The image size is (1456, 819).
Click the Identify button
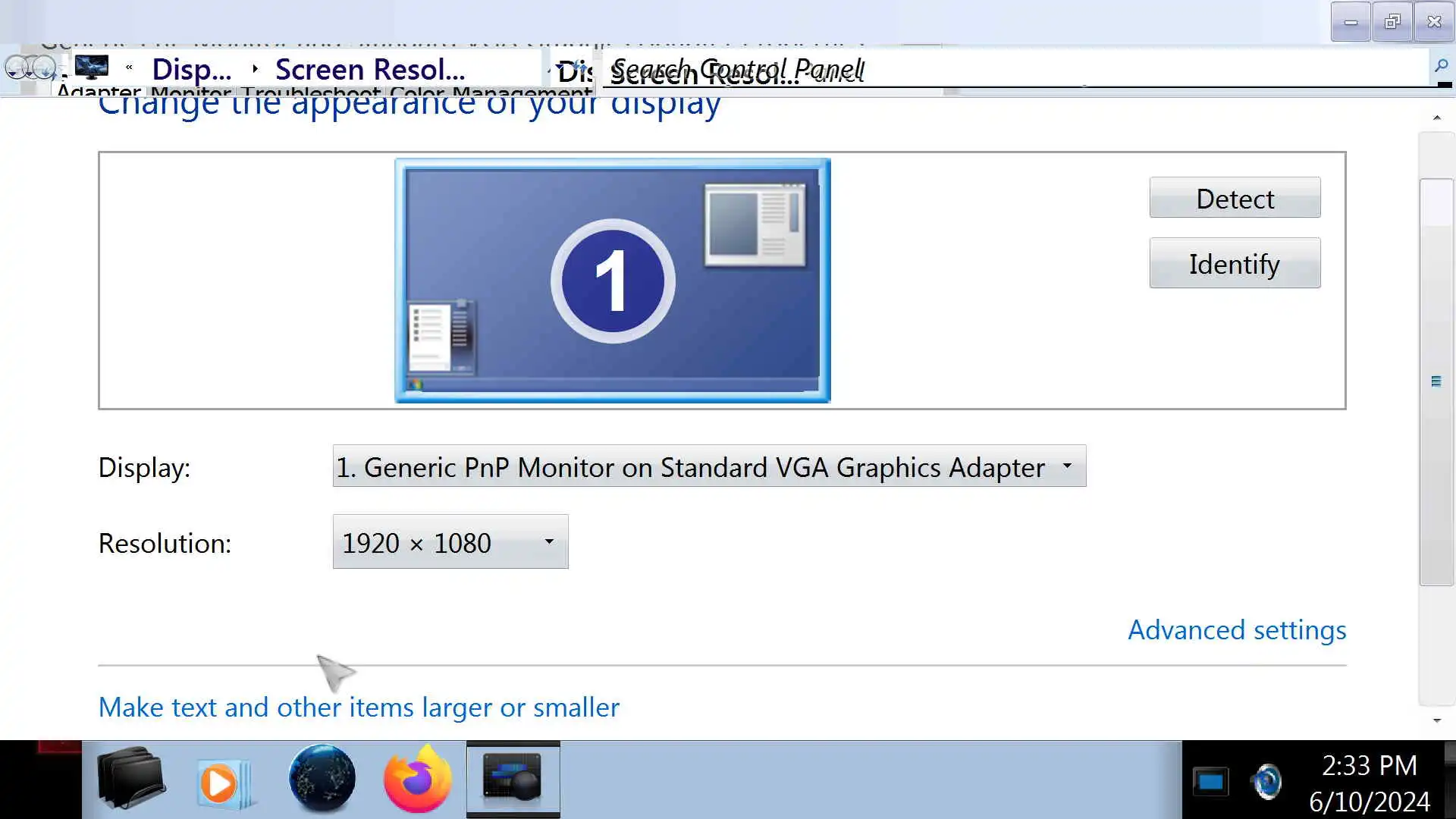coord(1235,263)
